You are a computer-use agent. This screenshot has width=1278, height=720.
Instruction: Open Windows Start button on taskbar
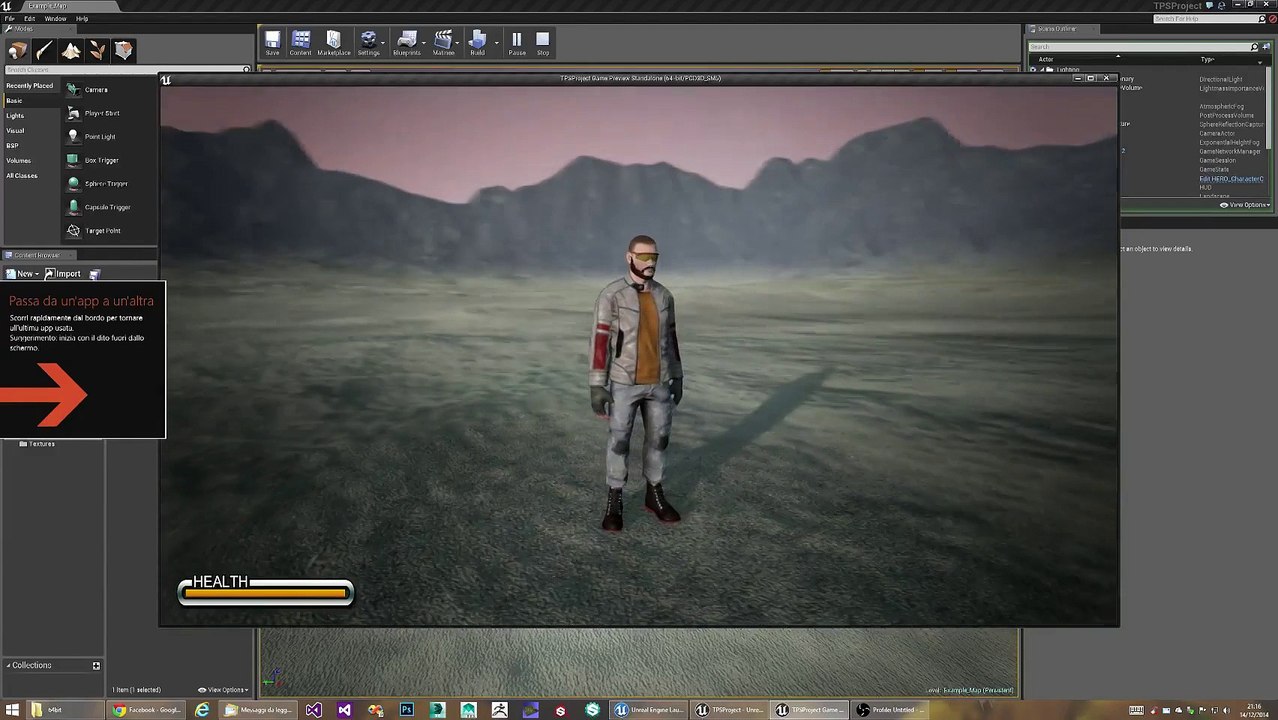pyautogui.click(x=13, y=710)
